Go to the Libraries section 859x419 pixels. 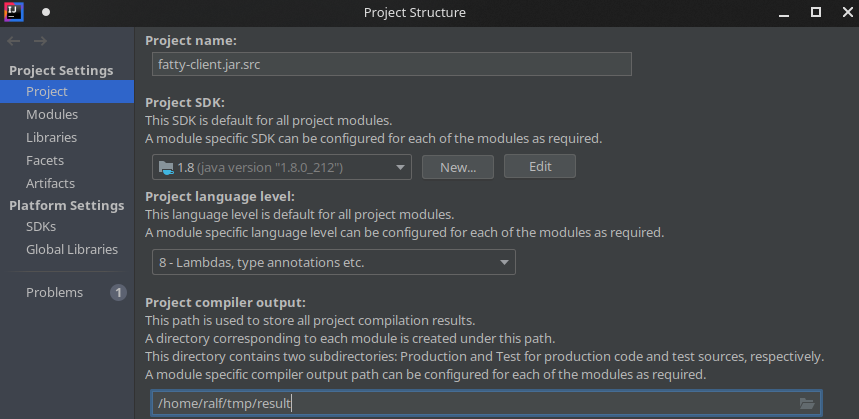click(x=52, y=137)
